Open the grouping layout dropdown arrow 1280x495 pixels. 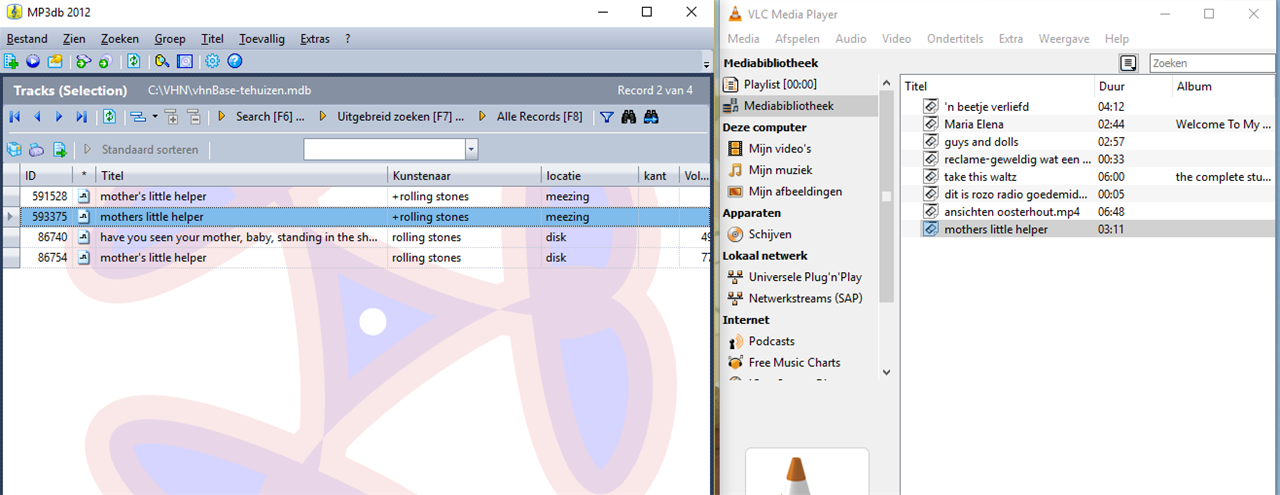point(154,117)
